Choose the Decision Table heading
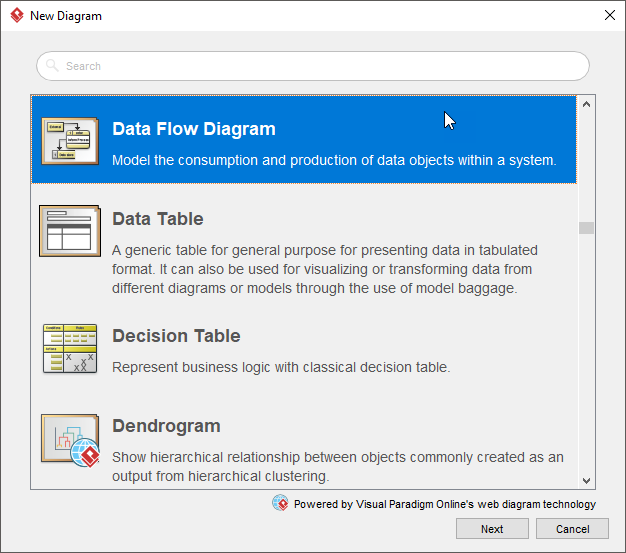The height and width of the screenshot is (553, 626). click(176, 336)
